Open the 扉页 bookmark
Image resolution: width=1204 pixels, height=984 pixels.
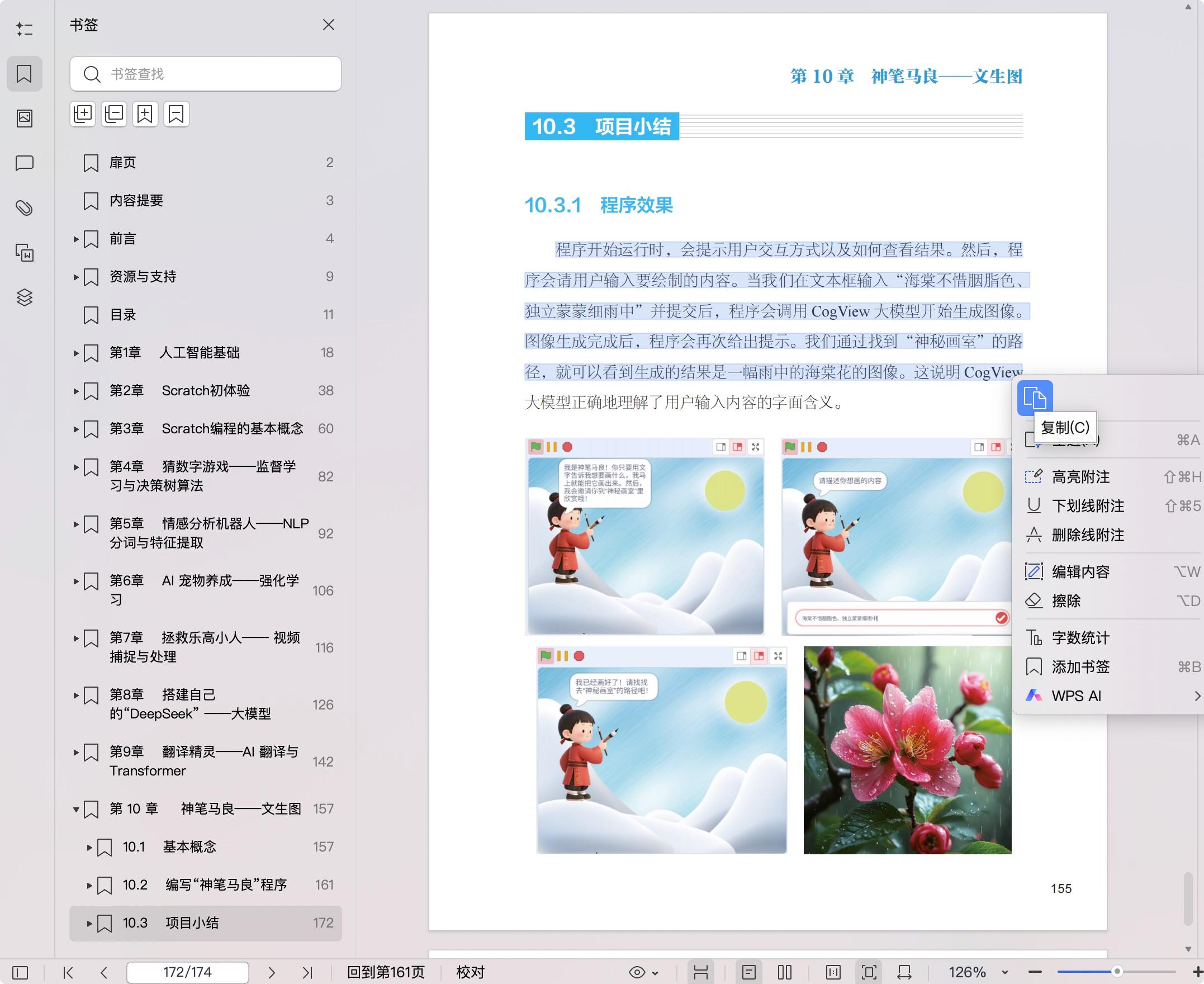pos(206,163)
